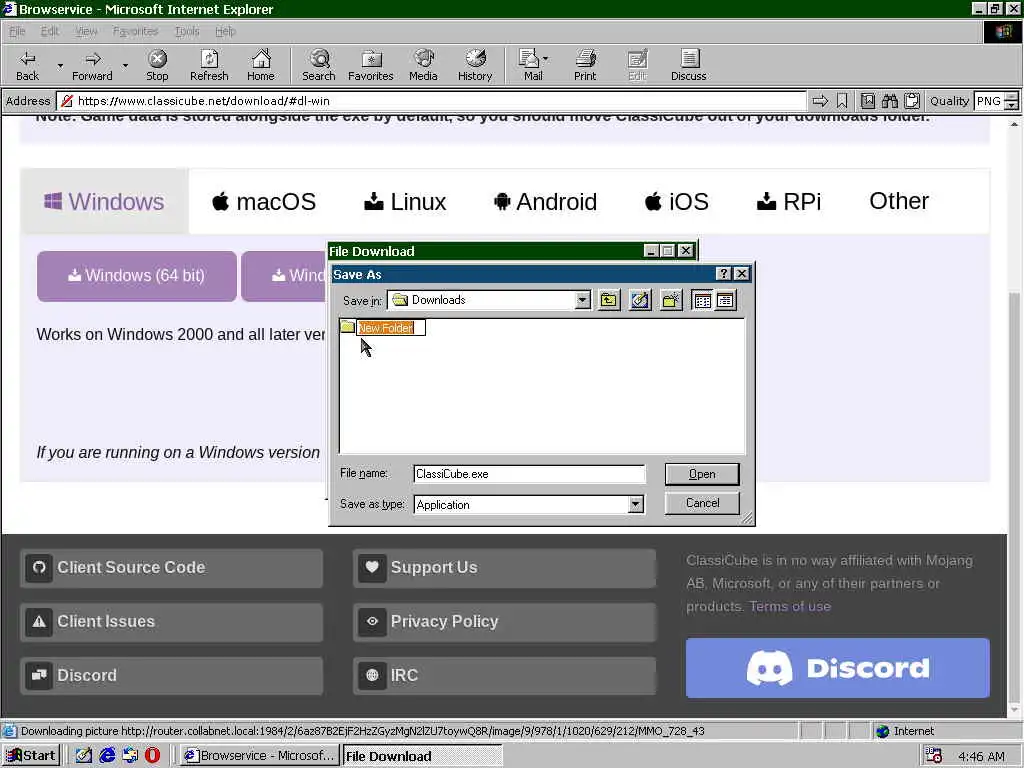
Task: Expand the Save in Downloads dropdown
Action: click(x=583, y=300)
